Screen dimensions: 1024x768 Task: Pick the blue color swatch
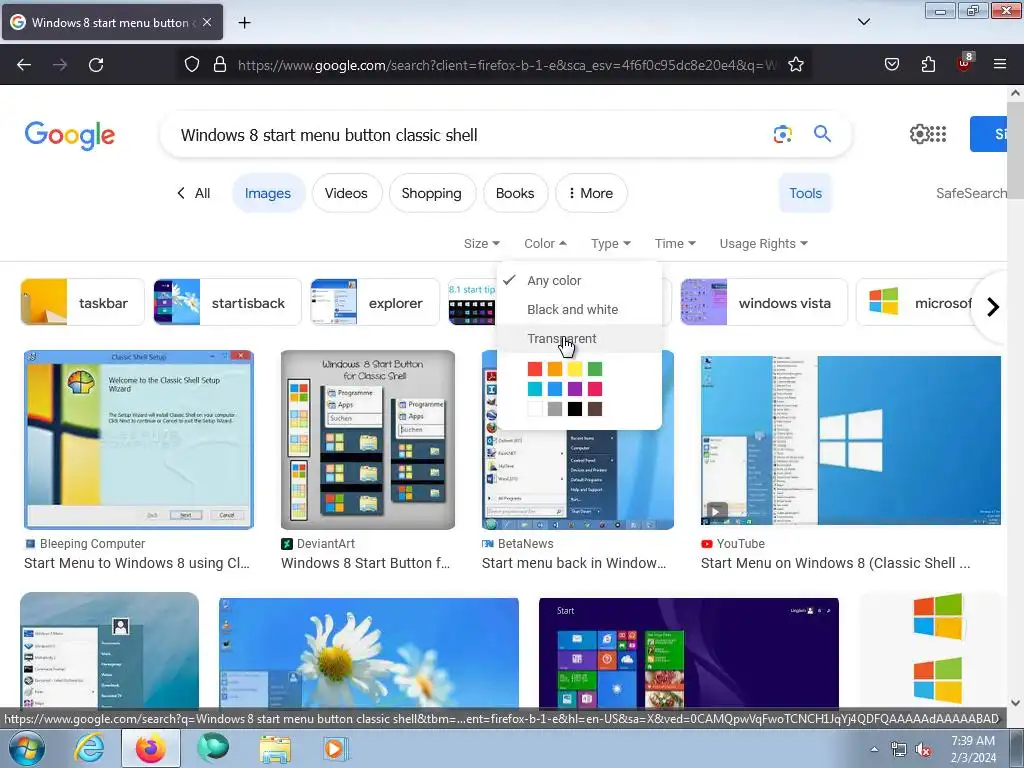[x=554, y=389]
